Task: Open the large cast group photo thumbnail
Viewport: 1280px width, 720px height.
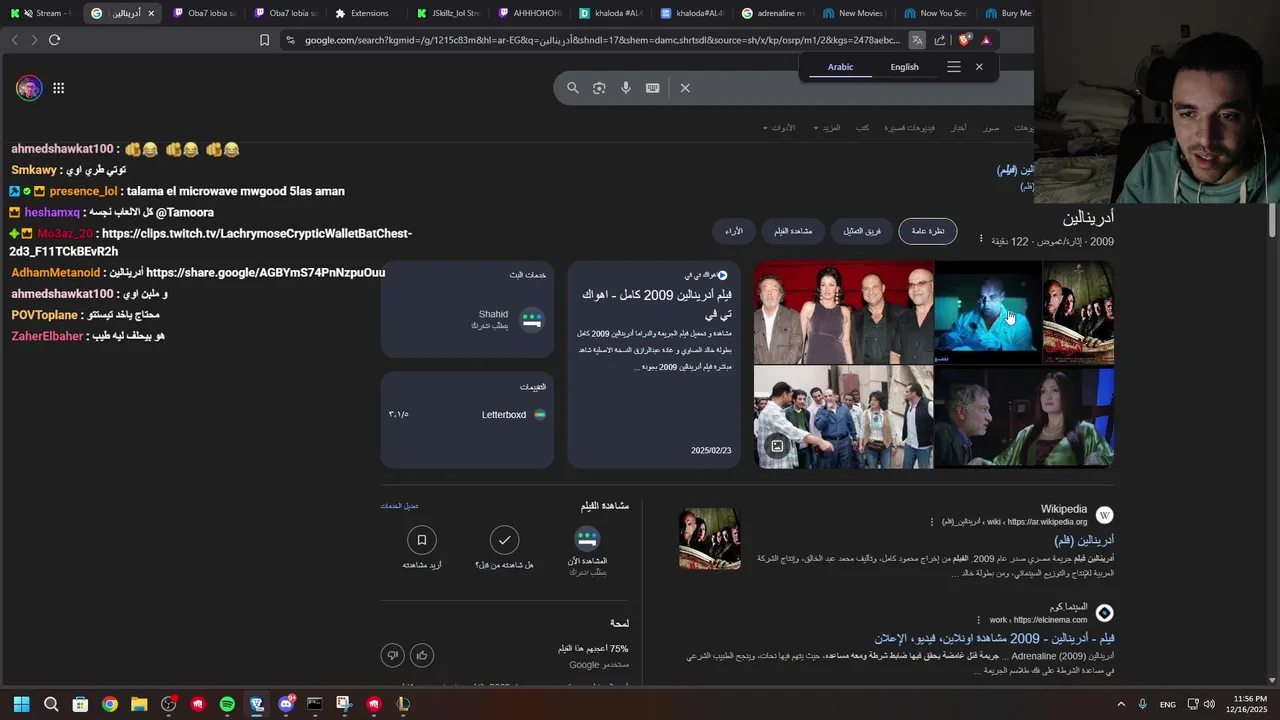Action: [843, 312]
